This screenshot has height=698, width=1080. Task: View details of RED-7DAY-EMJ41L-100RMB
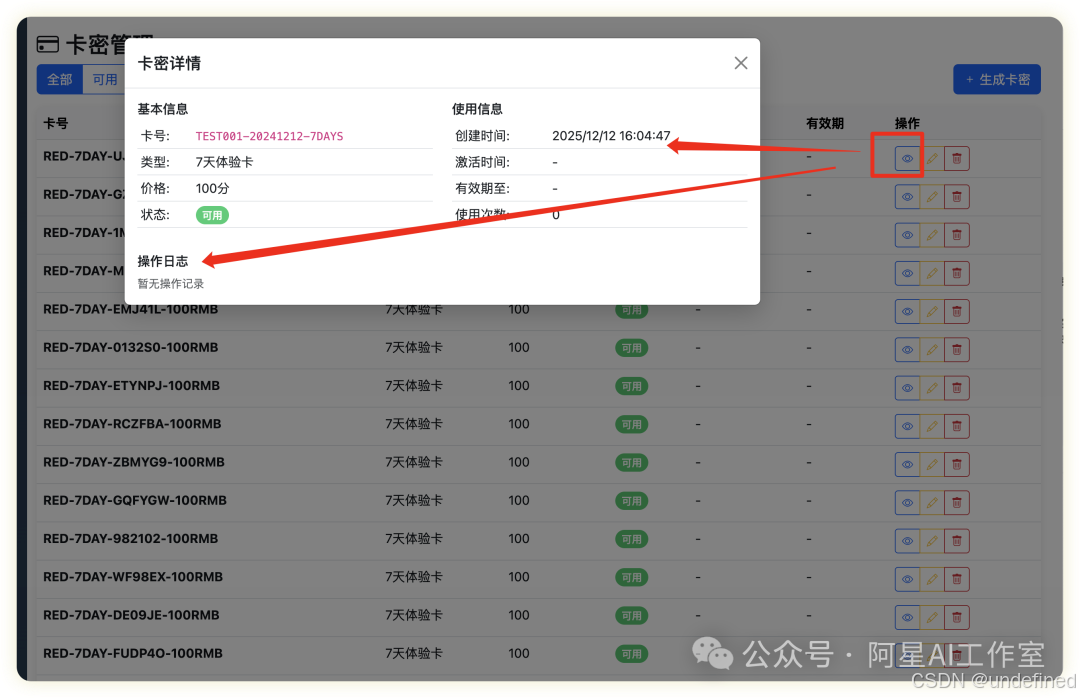[x=907, y=311]
